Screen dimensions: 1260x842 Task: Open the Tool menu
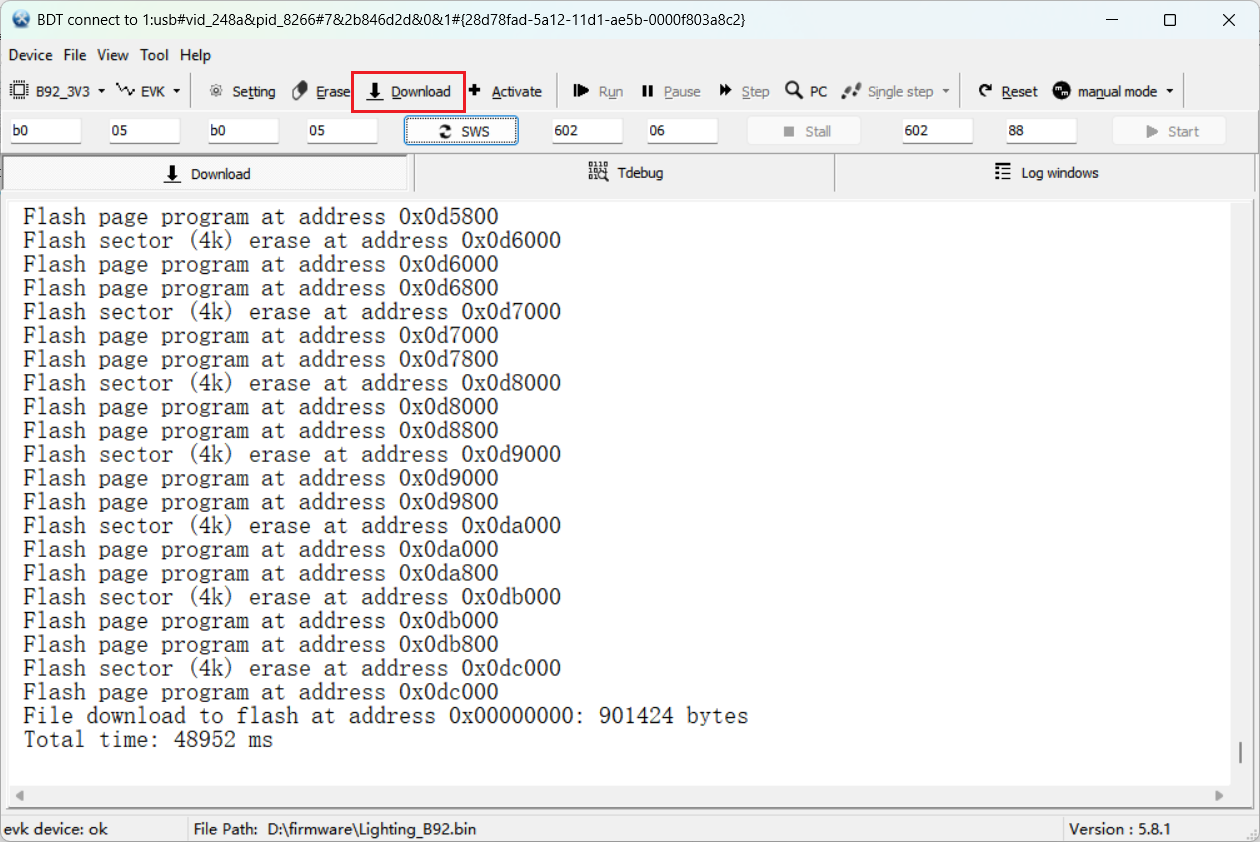click(x=154, y=55)
